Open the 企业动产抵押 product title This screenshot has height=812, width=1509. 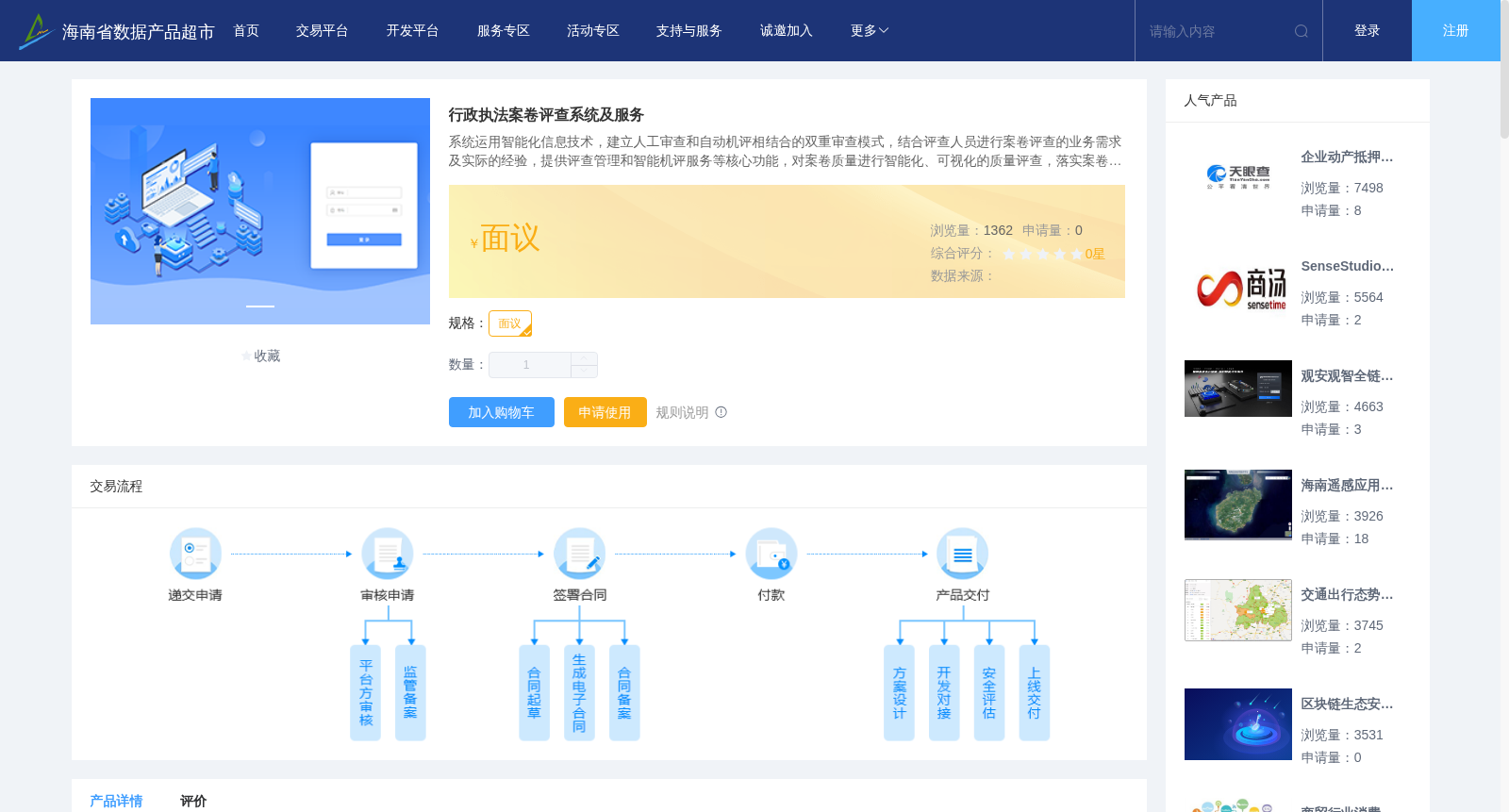click(1347, 157)
